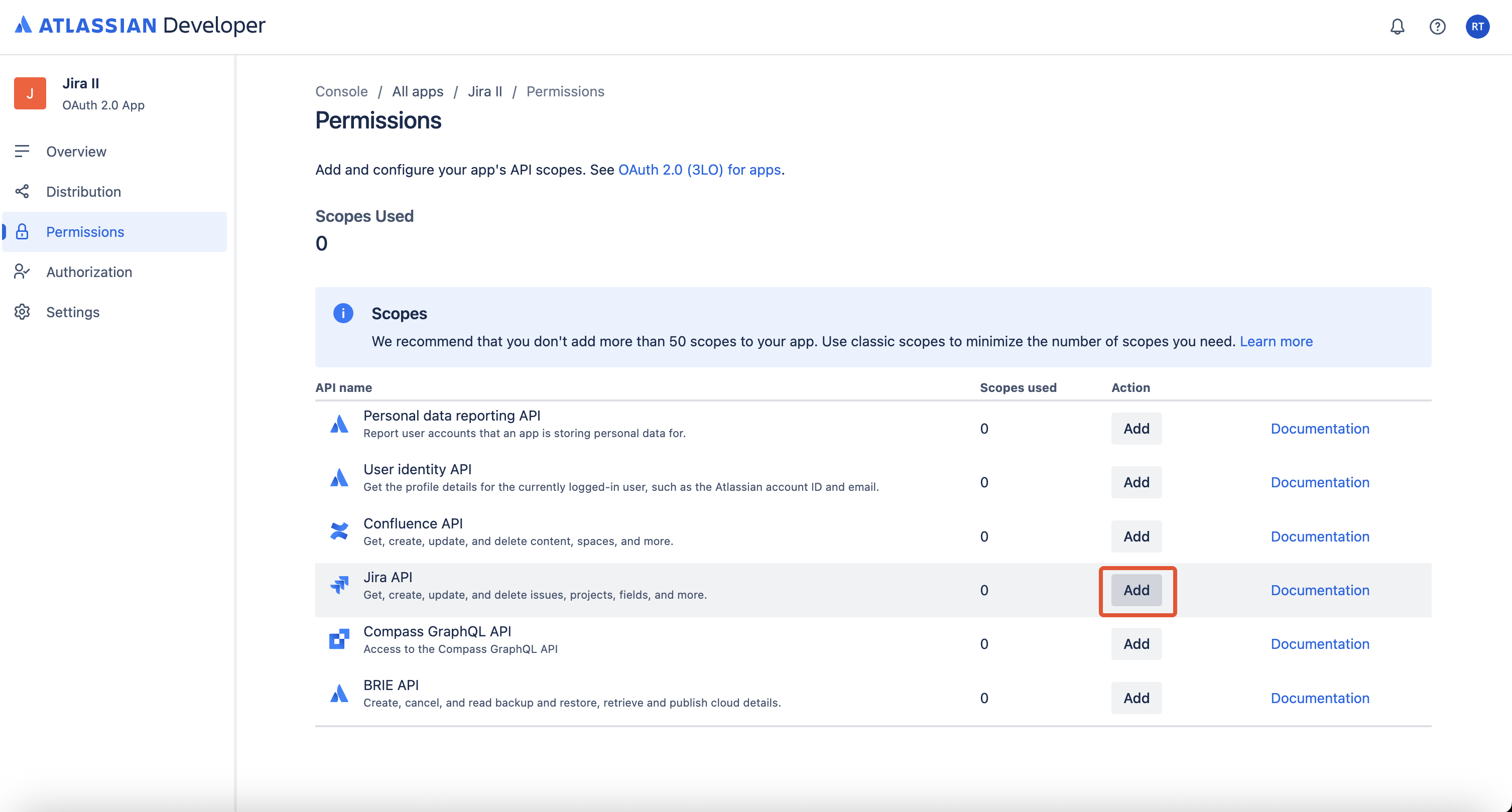Screen dimensions: 1512x812
Task: Open the OAuth 2.0 (3LO) for apps link
Action: coord(699,170)
